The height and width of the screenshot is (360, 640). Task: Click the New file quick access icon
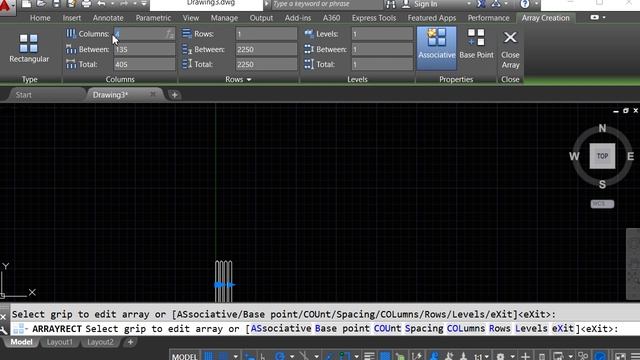[27, 4]
